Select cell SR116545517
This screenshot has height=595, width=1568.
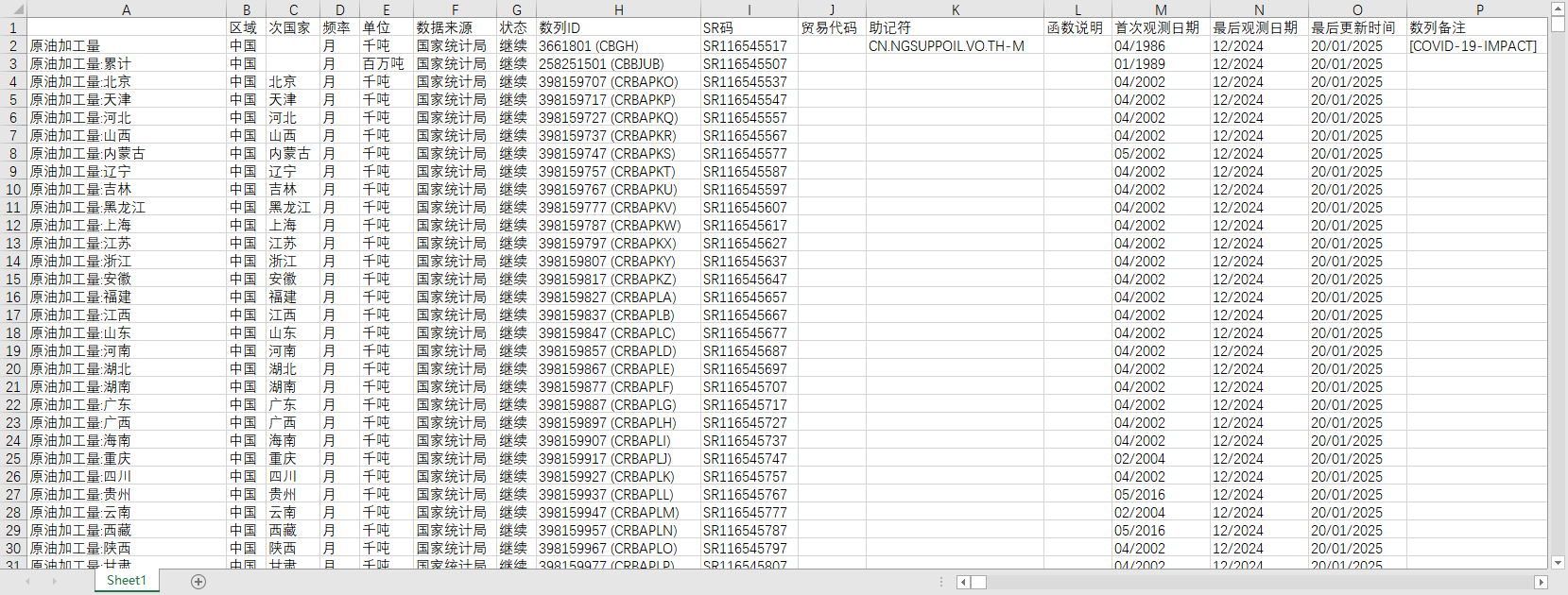coord(749,45)
